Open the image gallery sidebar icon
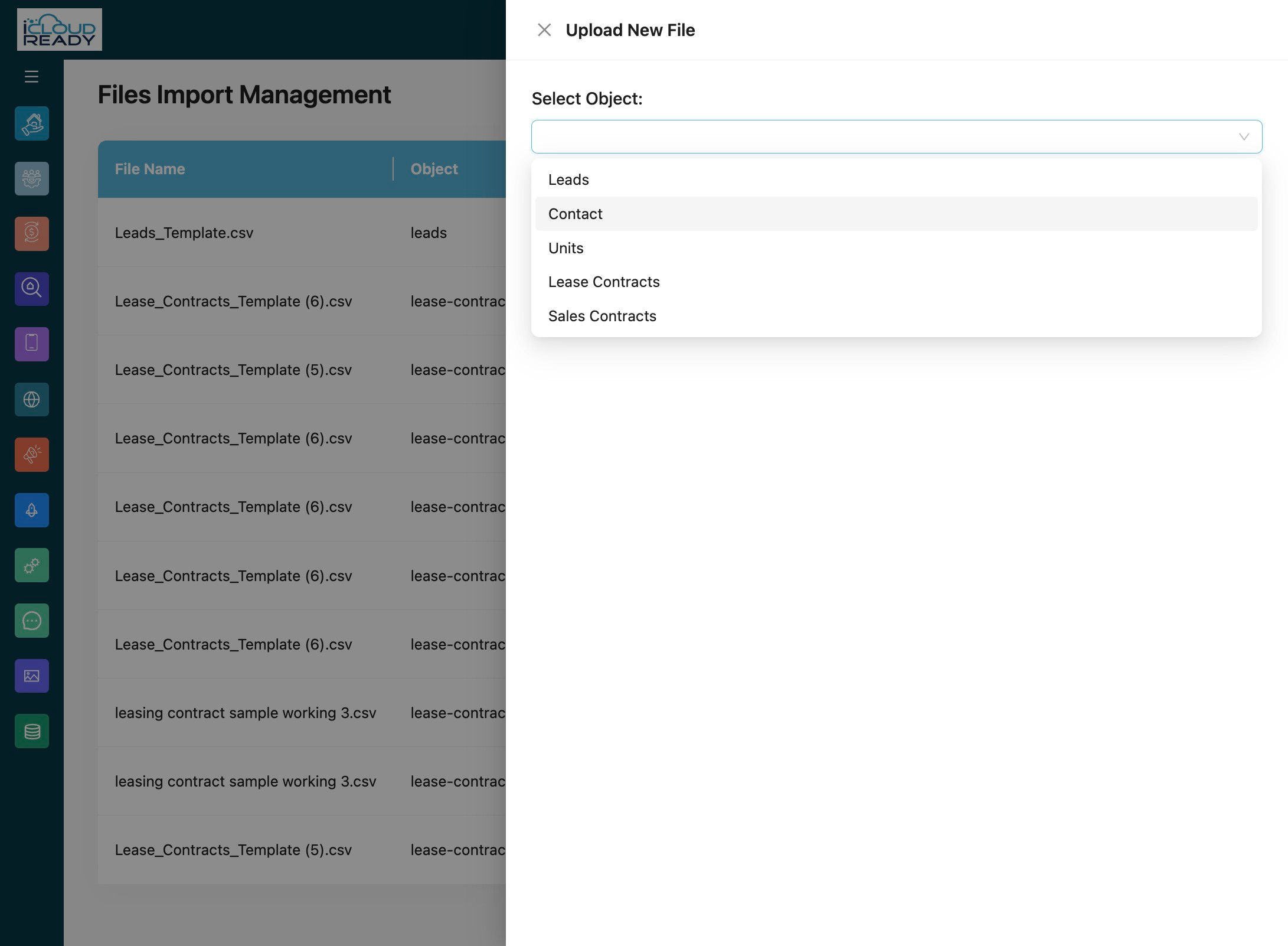Screen dimensions: 1288x946 (32, 676)
